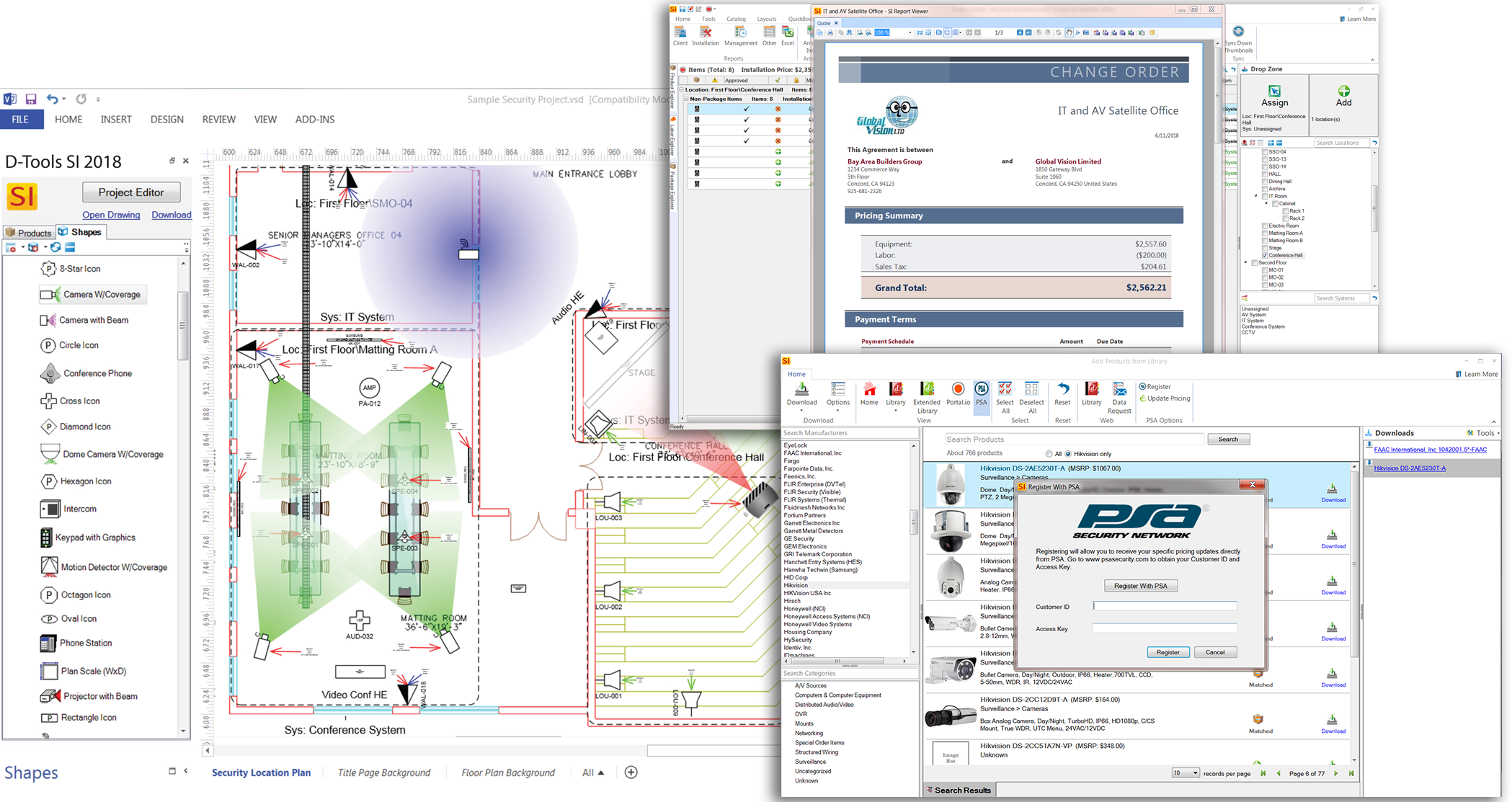Open the INSERT ribbon tab in Visio
The image size is (1512, 802).
pos(116,119)
